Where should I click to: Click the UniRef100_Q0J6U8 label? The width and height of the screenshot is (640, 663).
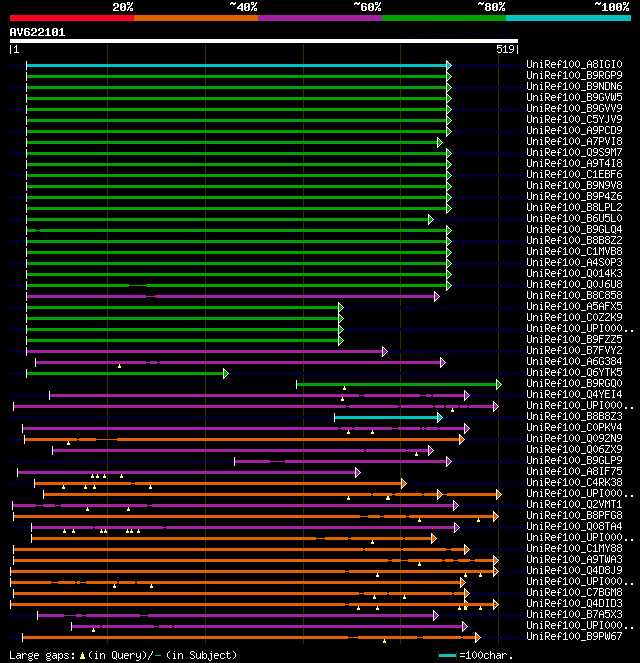point(574,284)
